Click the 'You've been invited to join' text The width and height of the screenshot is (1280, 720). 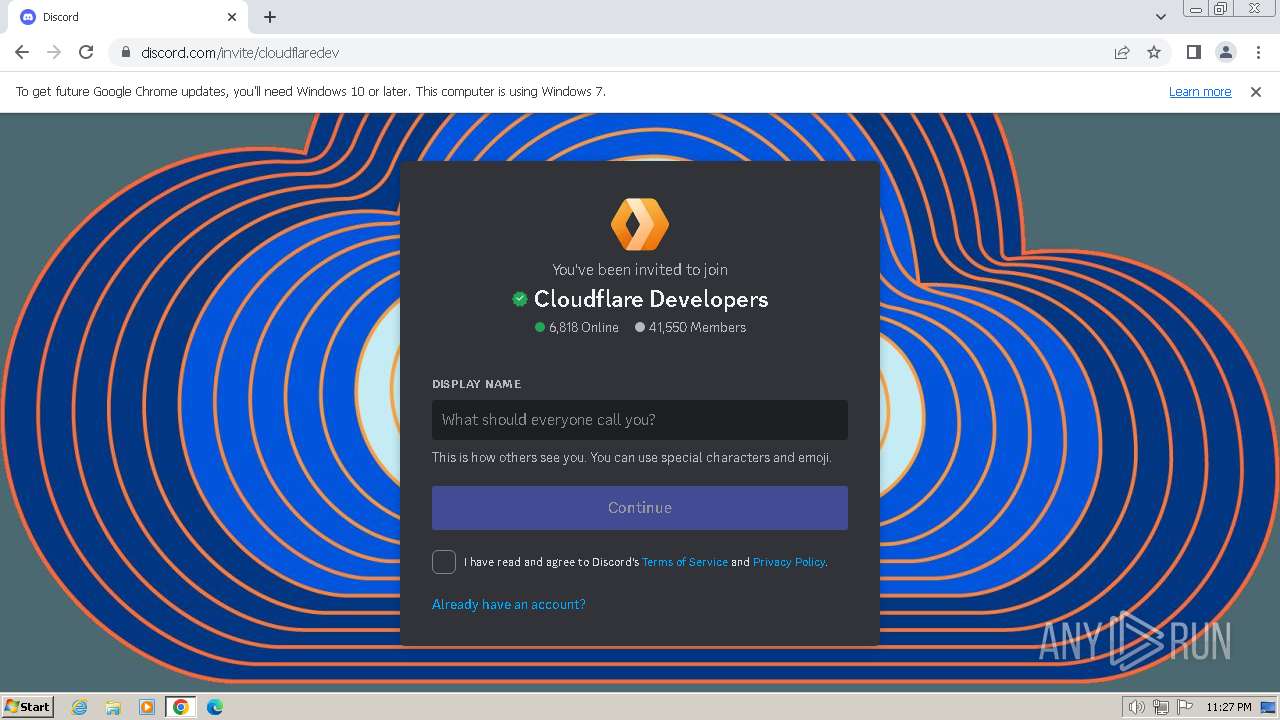coord(640,269)
